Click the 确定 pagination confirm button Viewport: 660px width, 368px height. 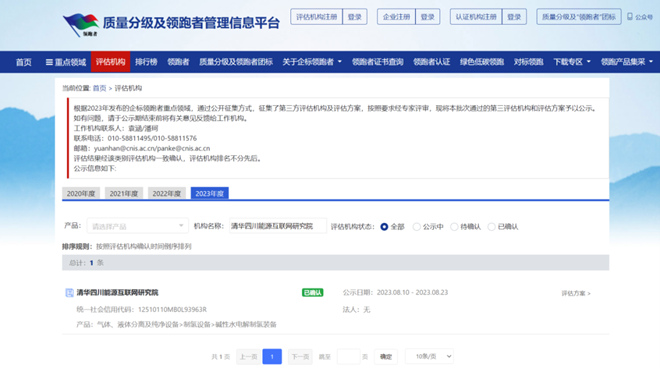coord(386,357)
